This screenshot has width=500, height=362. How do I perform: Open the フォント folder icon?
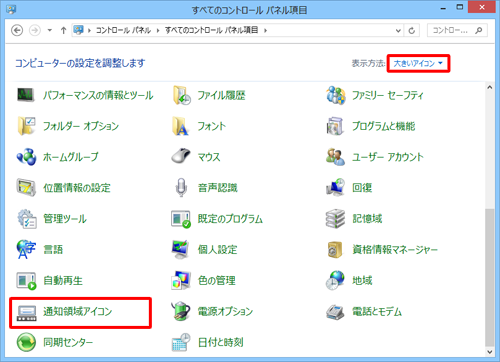tap(181, 126)
